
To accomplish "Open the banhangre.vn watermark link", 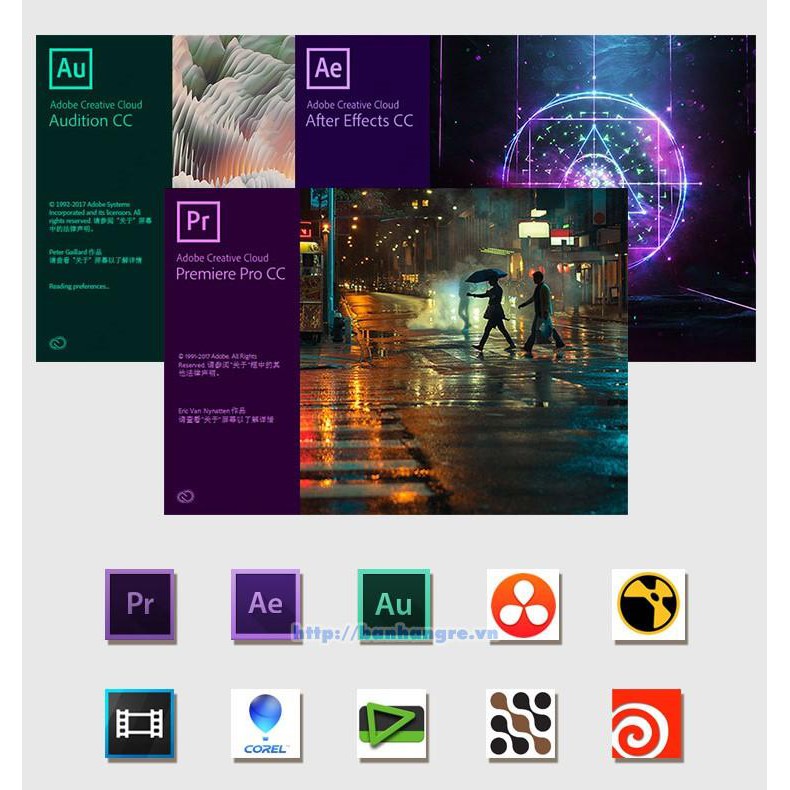I will (394, 633).
